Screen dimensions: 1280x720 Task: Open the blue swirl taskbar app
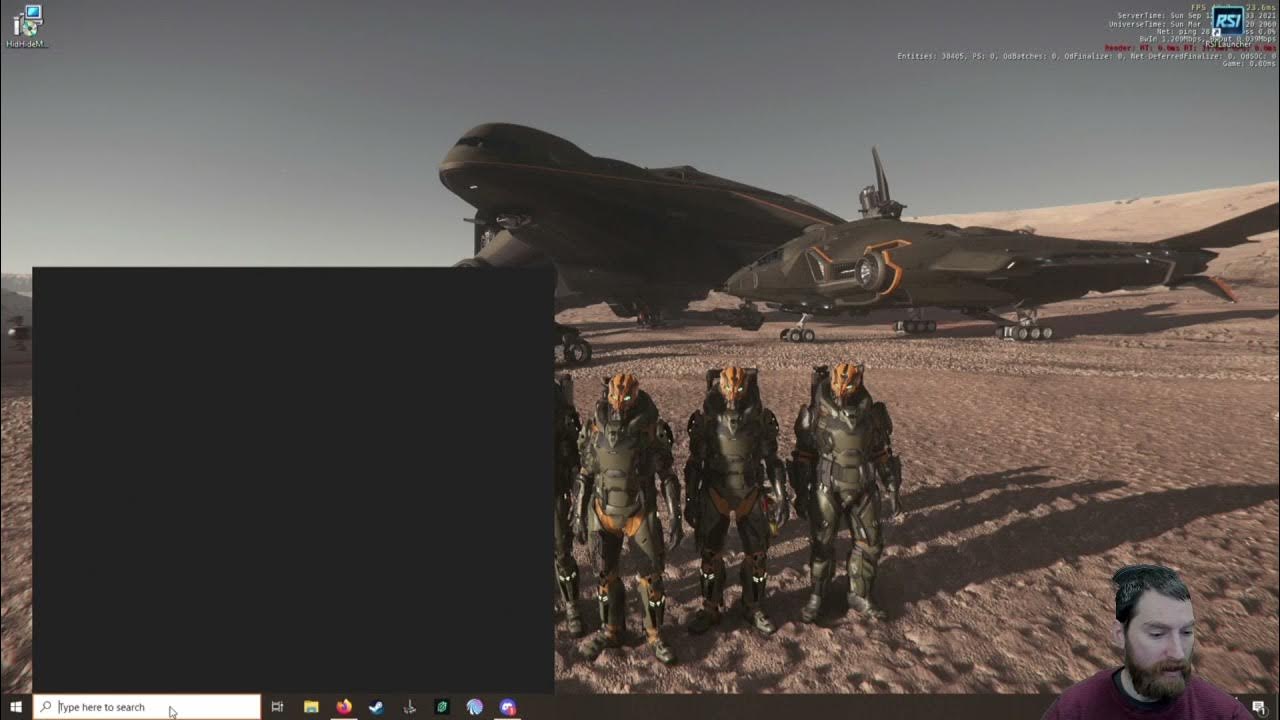pyautogui.click(x=475, y=707)
